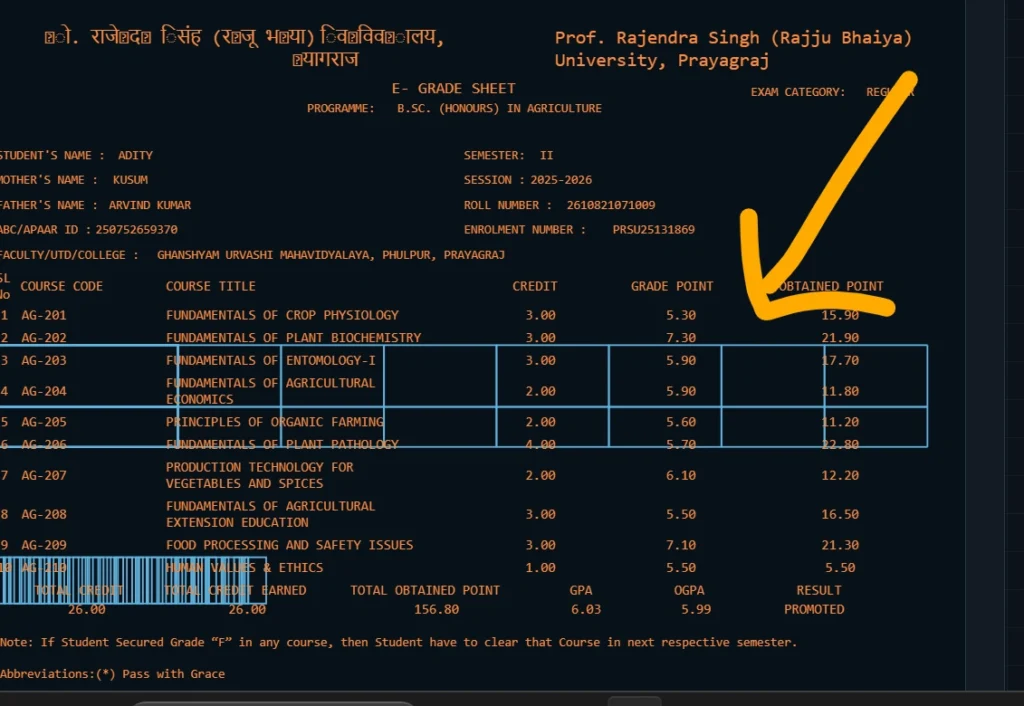Select programme text "B.SC. (HONOURS) IN AGRICULTURE"
Screen dimensions: 1024x706
coord(499,108)
